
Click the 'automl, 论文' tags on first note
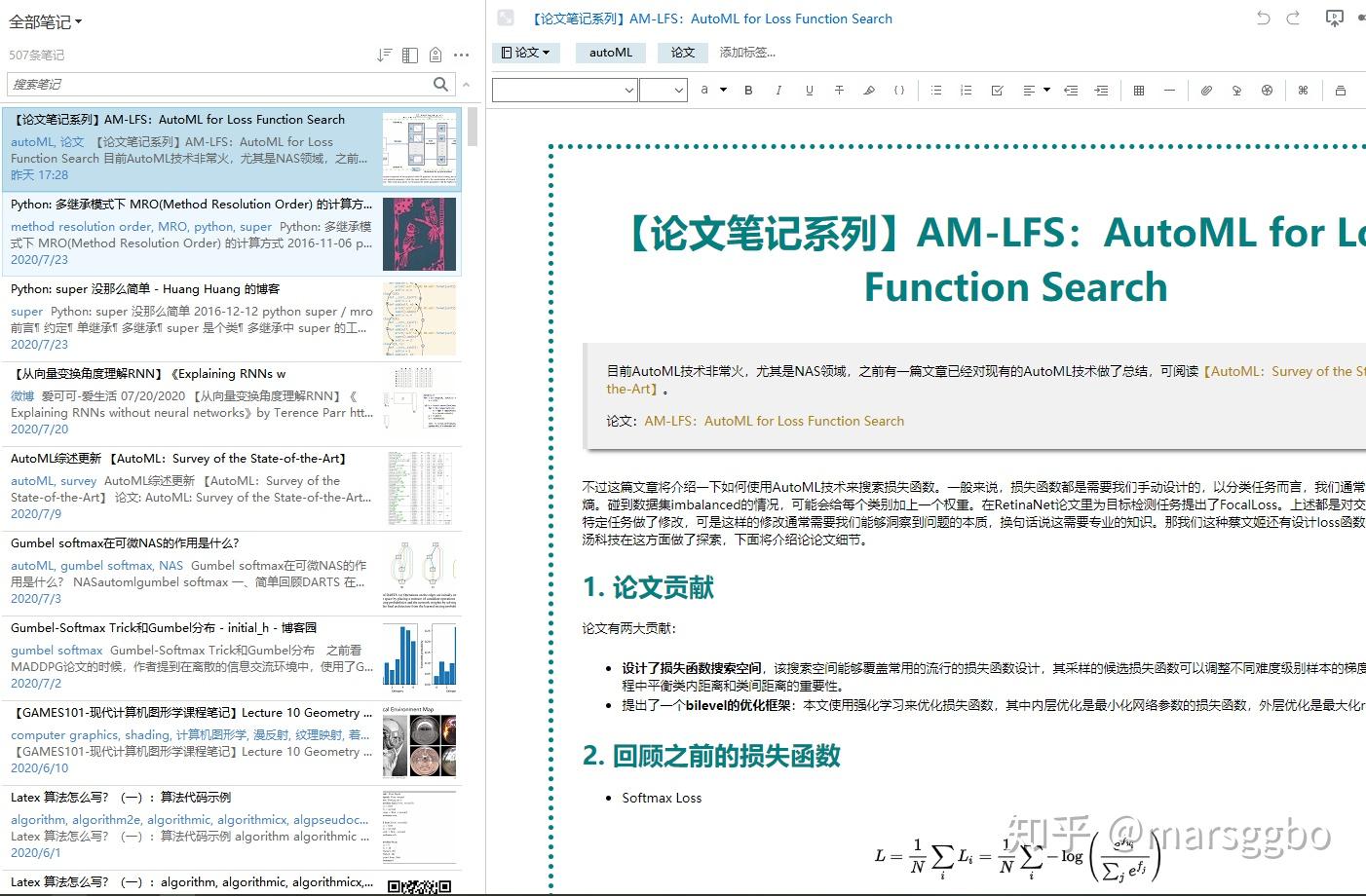(x=47, y=142)
